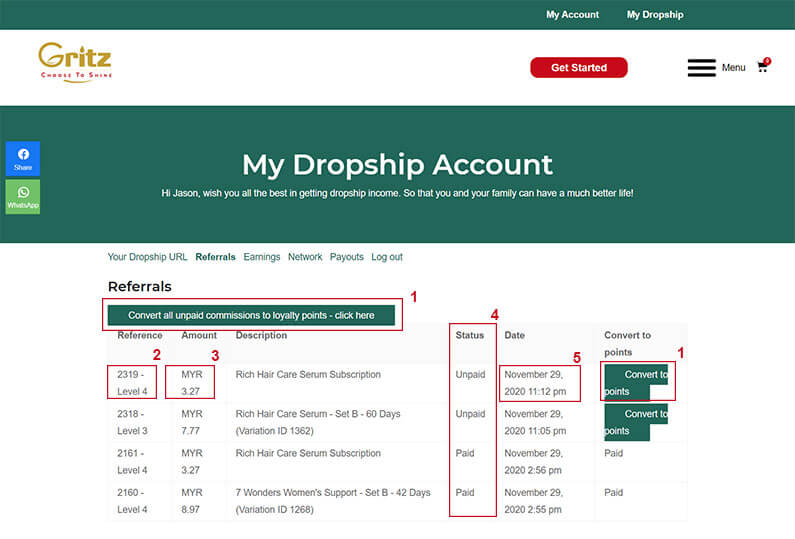The image size is (795, 539).
Task: Click Unpaid status of reference 2318
Action: [470, 414]
